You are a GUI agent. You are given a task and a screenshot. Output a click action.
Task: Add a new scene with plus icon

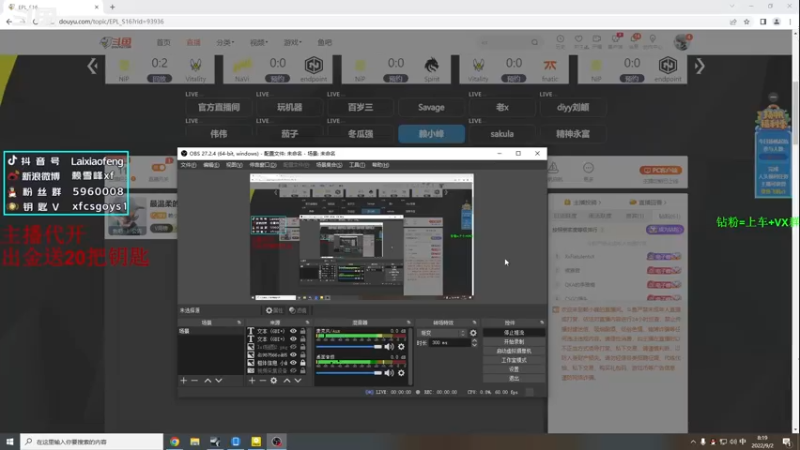tap(184, 381)
